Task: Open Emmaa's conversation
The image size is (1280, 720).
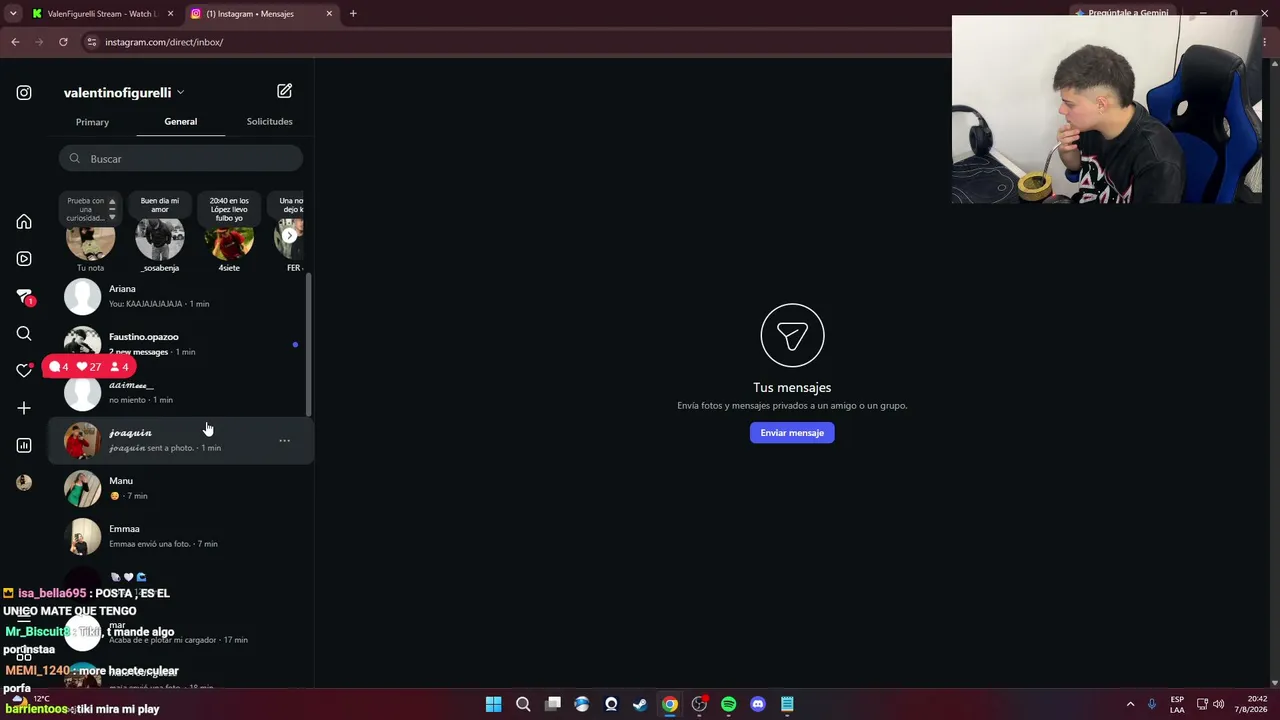Action: [180, 537]
